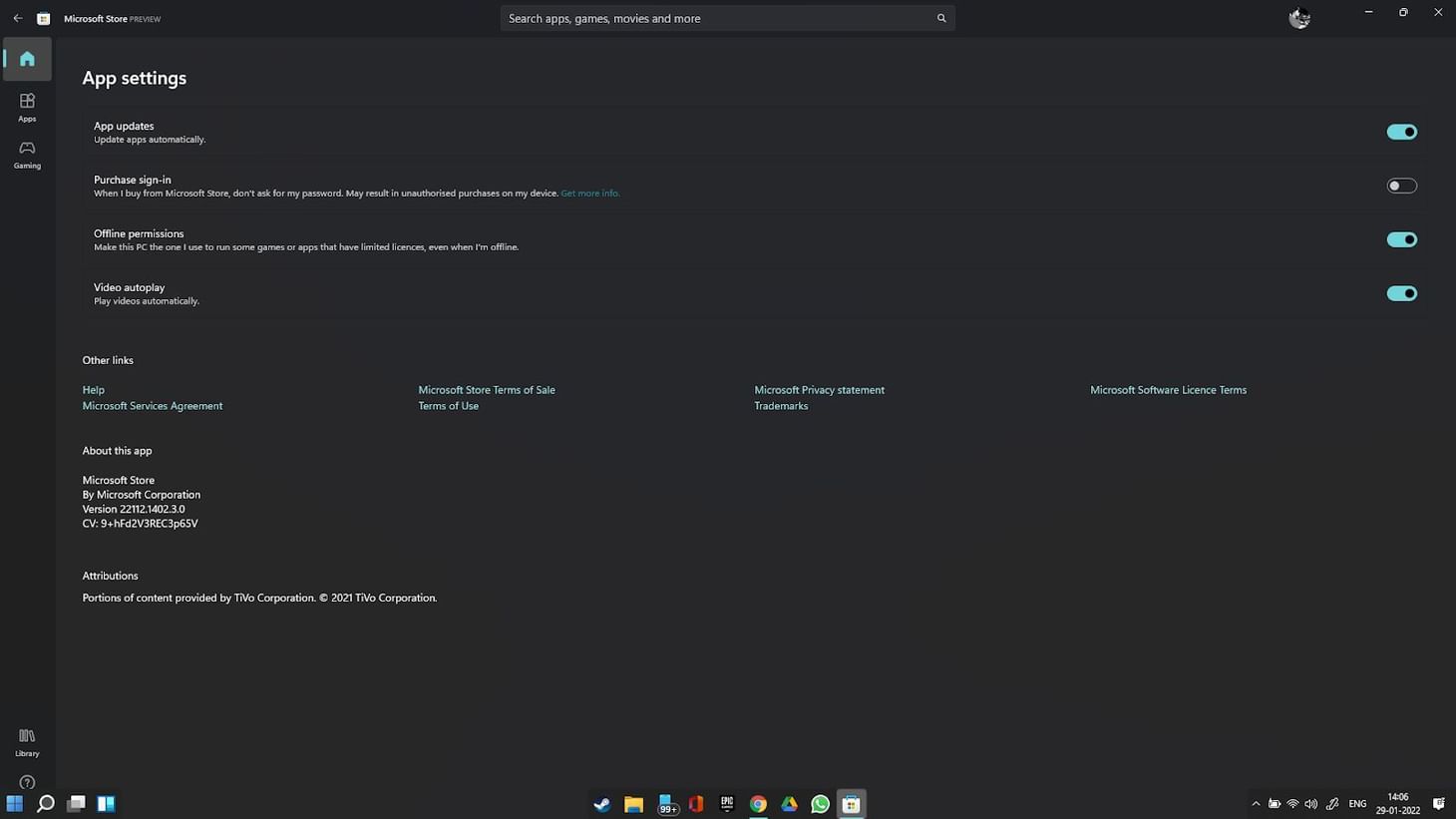
Task: Disable the App updates toggle
Action: click(x=1401, y=132)
